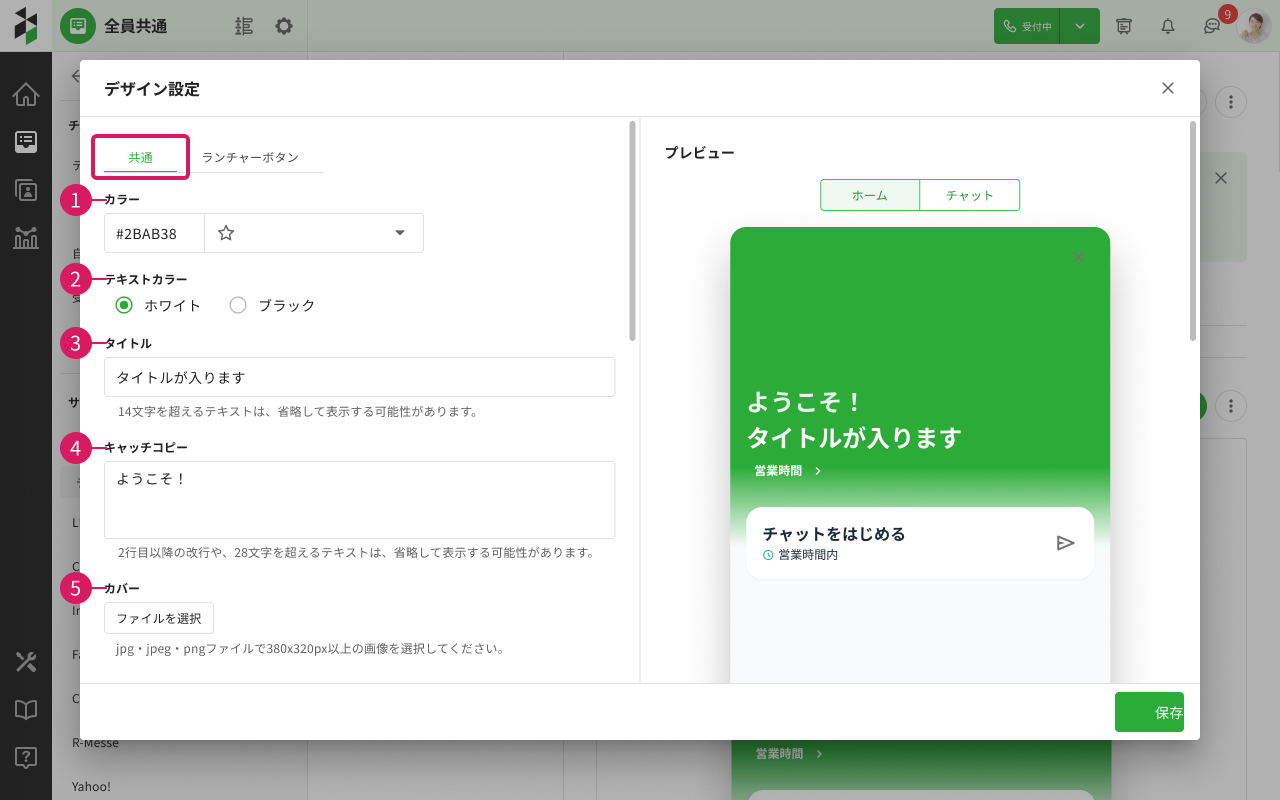1280x800 pixels.
Task: Open the chat inbox sidebar icon
Action: point(26,142)
